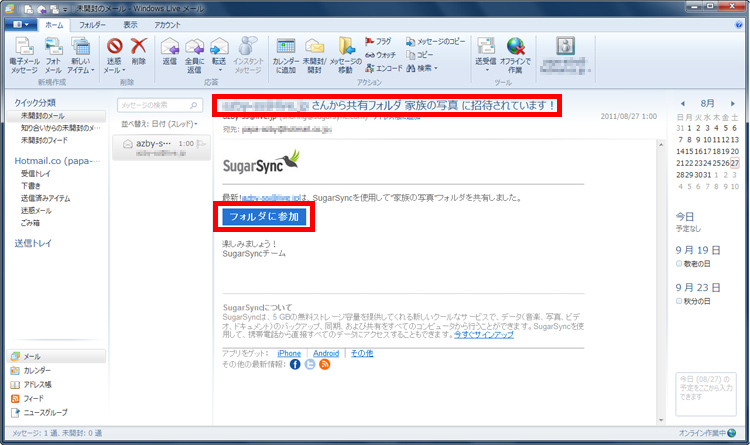Forward the message
Viewport: 750px width, 445px height.
pos(219,56)
